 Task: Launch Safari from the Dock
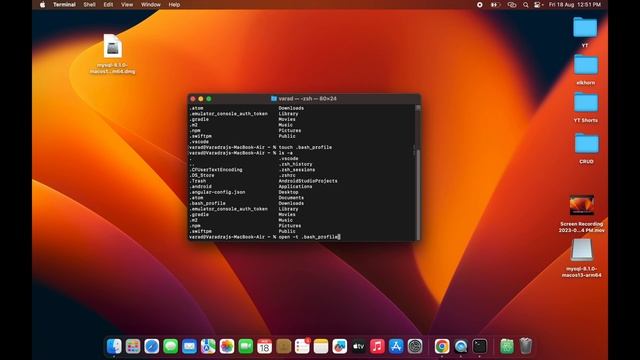[x=151, y=346]
